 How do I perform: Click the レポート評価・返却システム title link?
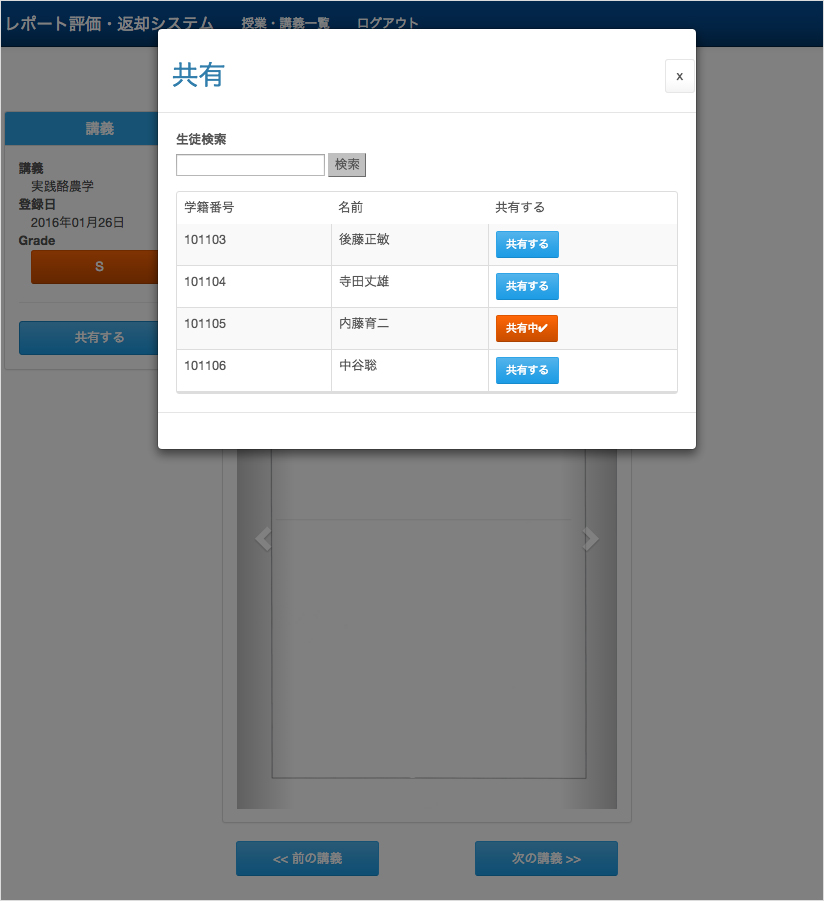tap(109, 23)
